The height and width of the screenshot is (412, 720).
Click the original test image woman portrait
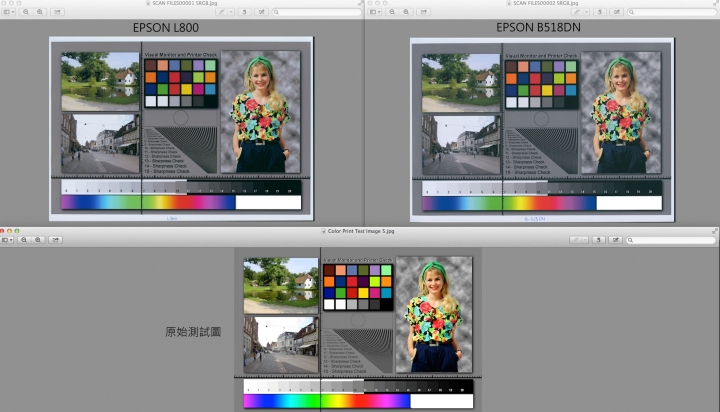coord(434,314)
